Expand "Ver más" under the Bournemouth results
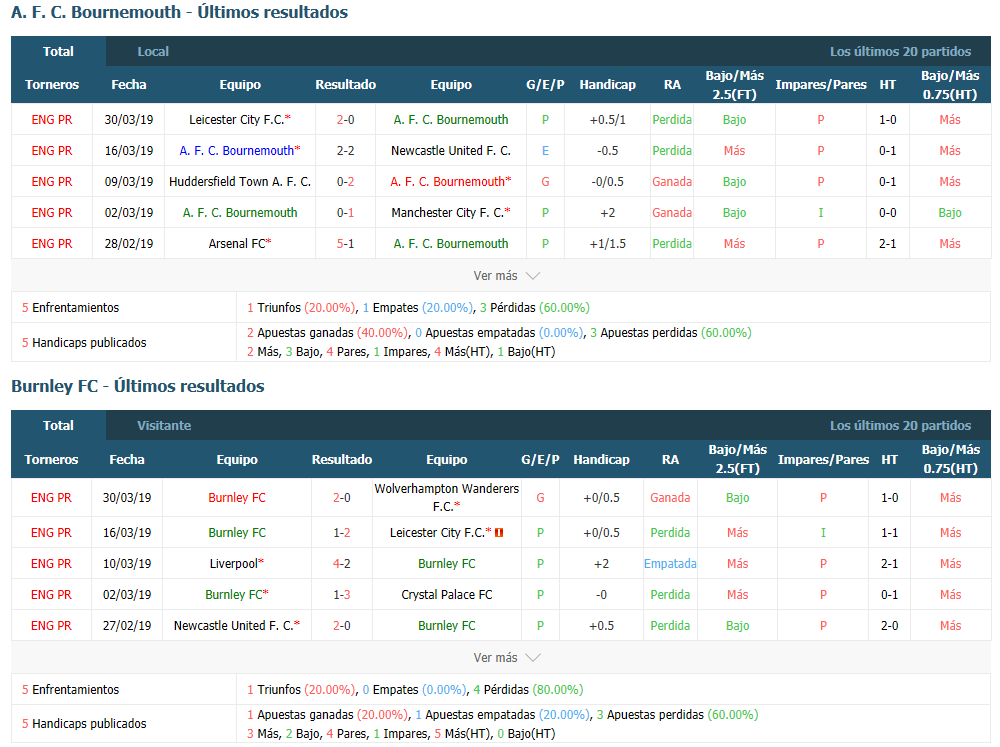This screenshot has width=1000, height=747. [506, 276]
